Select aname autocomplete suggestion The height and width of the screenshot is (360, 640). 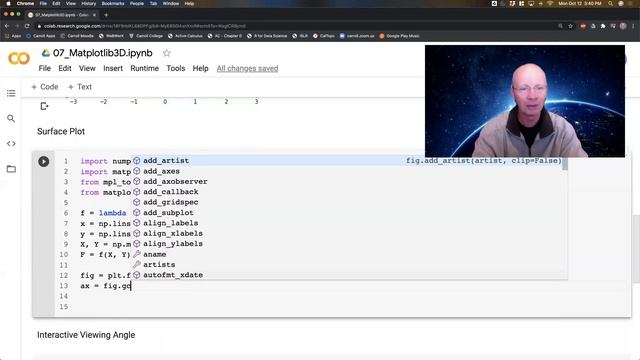349,254
